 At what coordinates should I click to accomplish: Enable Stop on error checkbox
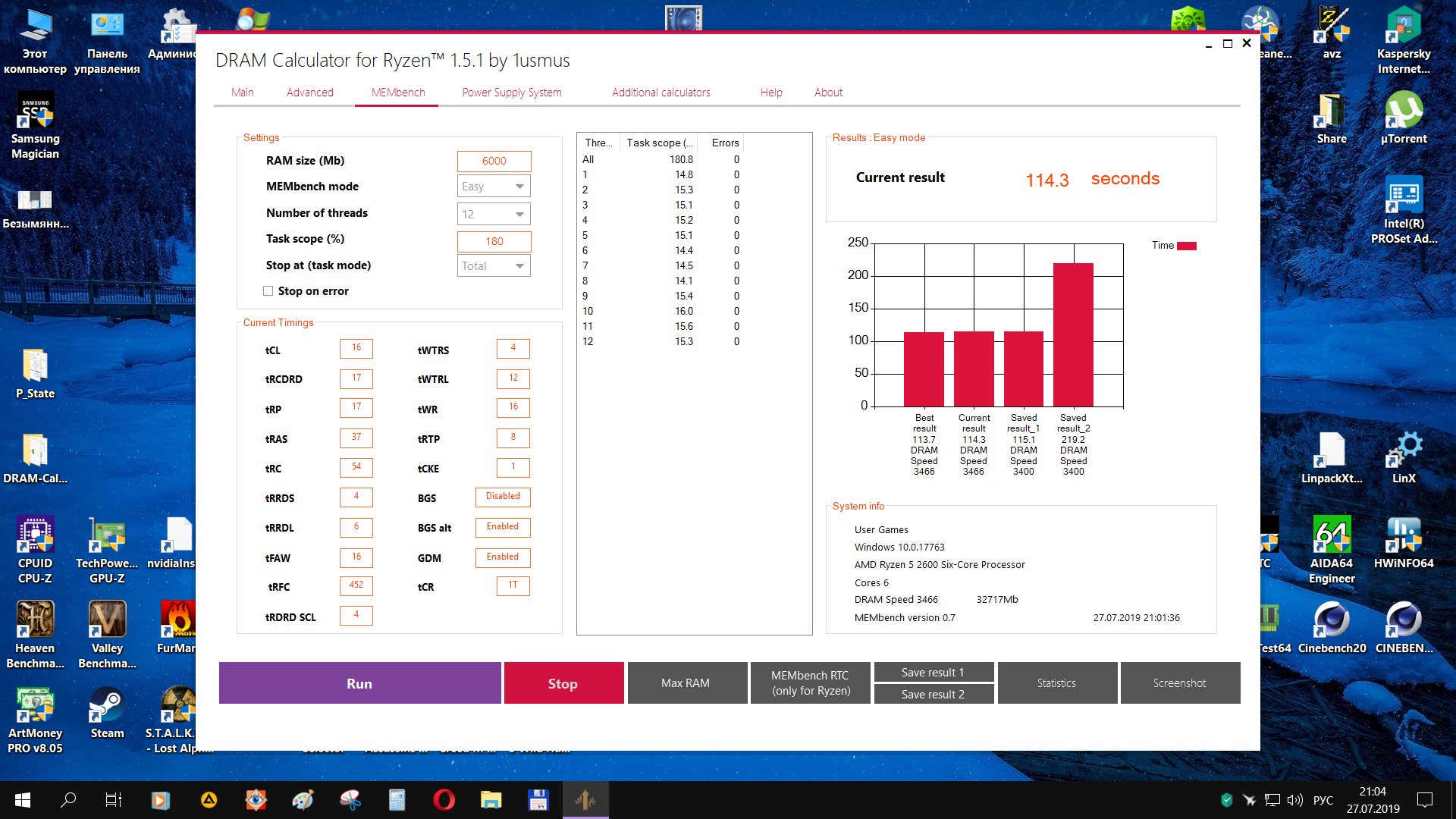[x=268, y=291]
